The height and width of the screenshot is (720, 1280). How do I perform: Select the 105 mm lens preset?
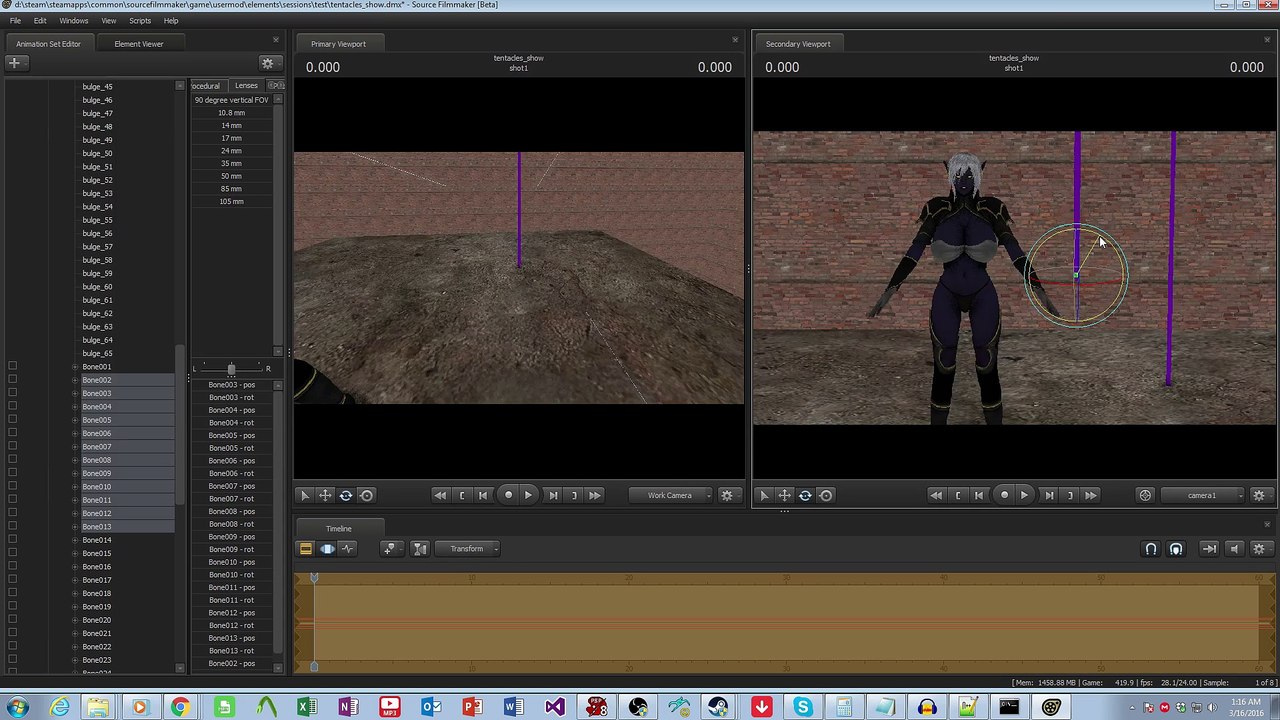(x=231, y=201)
